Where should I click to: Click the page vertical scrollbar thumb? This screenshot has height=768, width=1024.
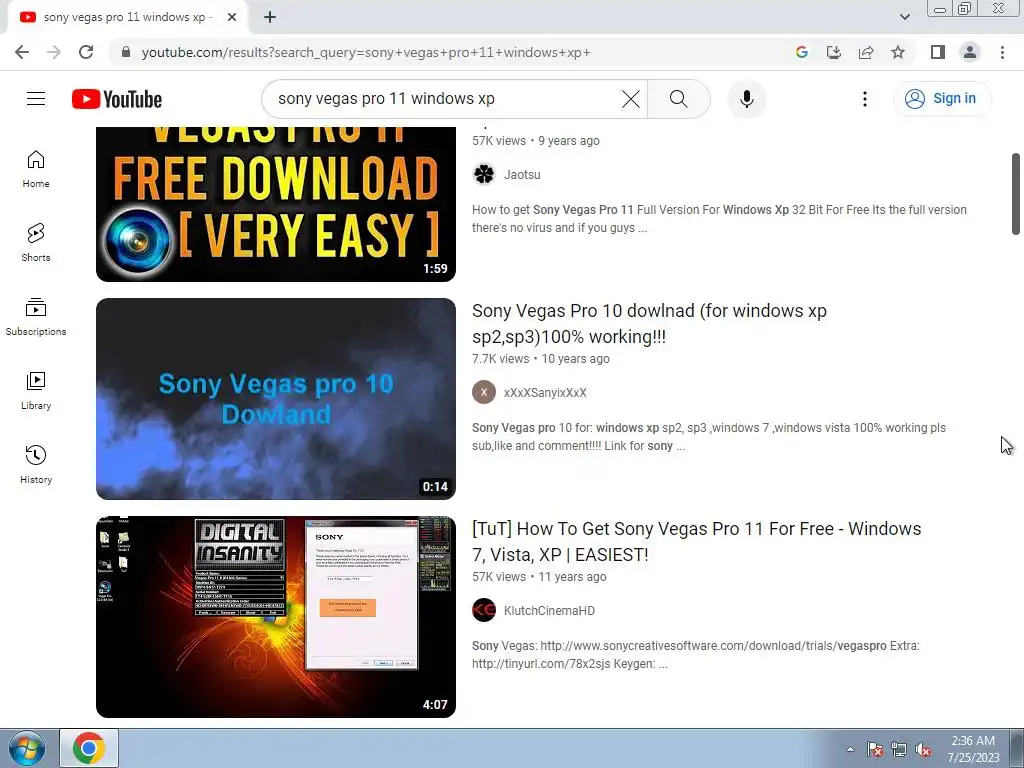pyautogui.click(x=1016, y=194)
